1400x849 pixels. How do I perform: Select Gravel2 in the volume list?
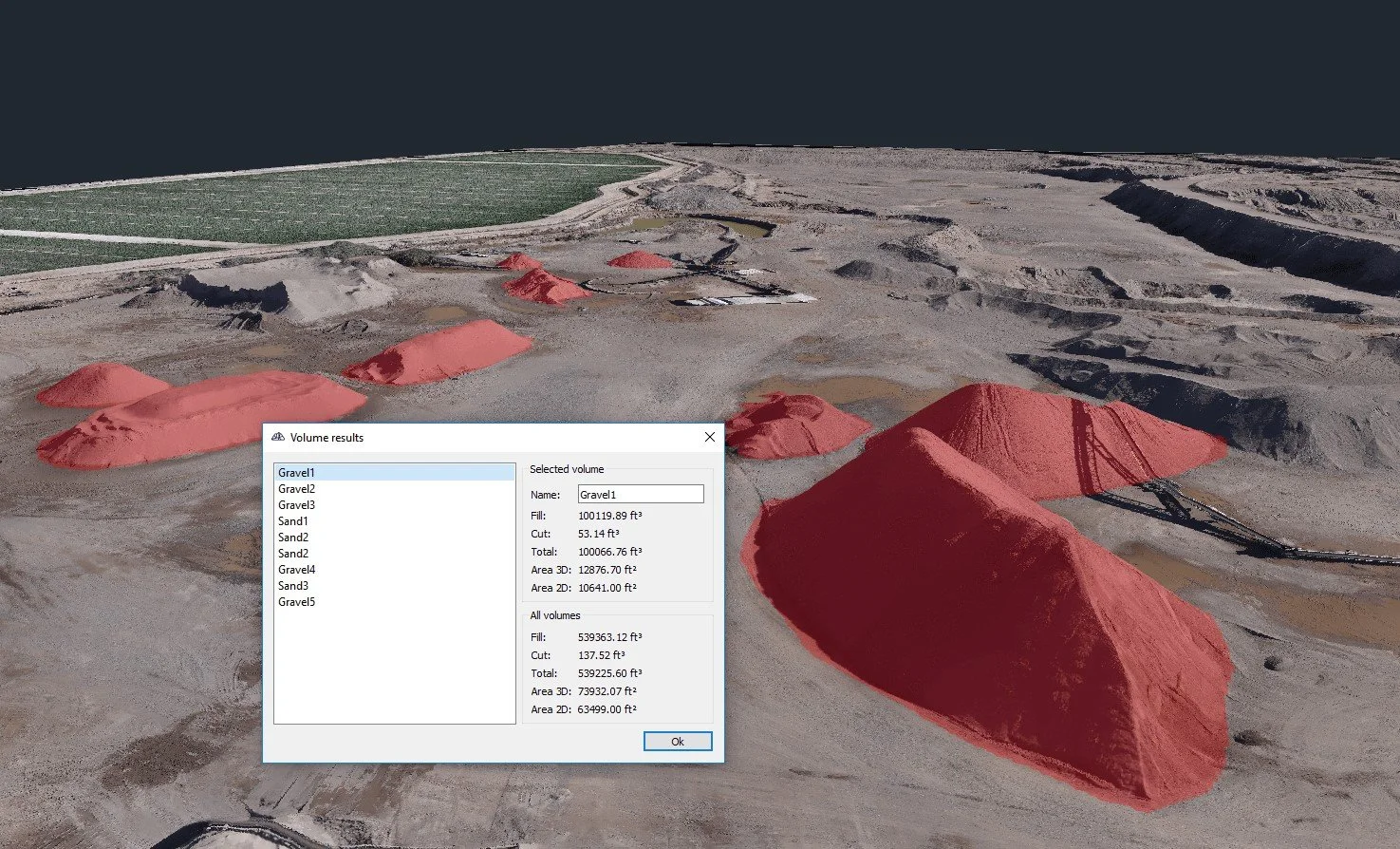click(296, 488)
